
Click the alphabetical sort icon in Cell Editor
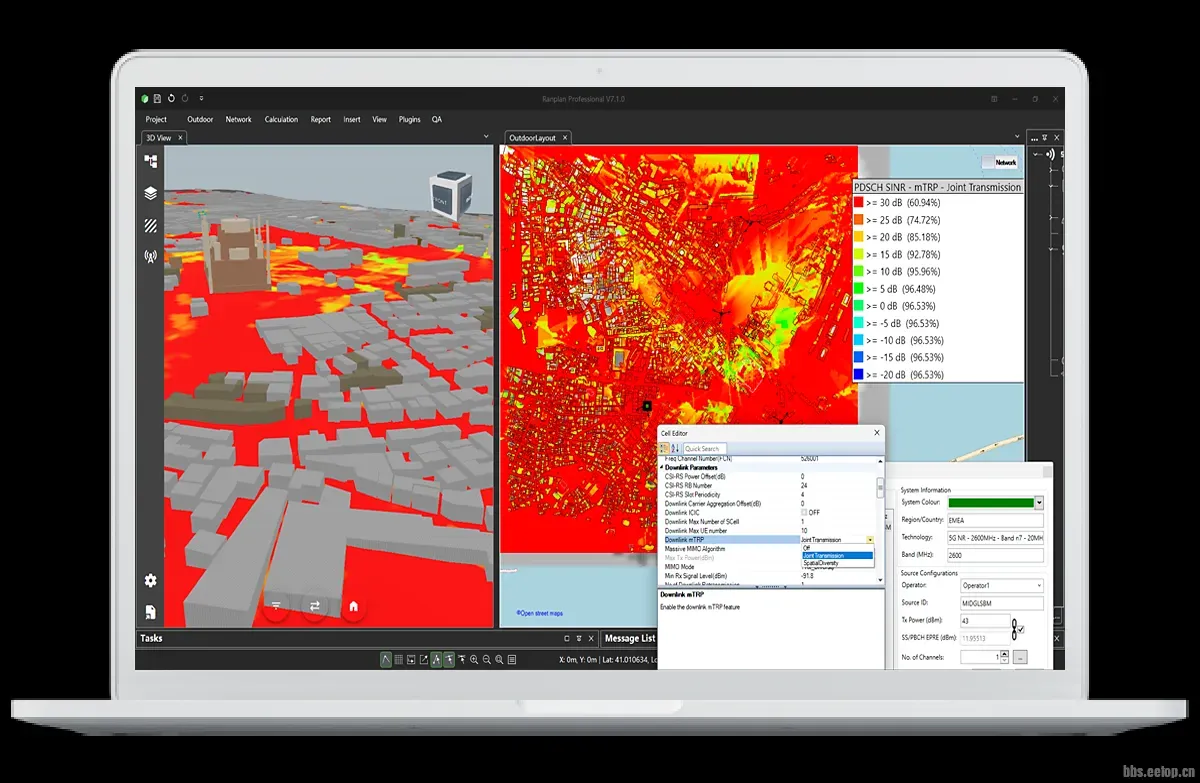click(x=675, y=448)
